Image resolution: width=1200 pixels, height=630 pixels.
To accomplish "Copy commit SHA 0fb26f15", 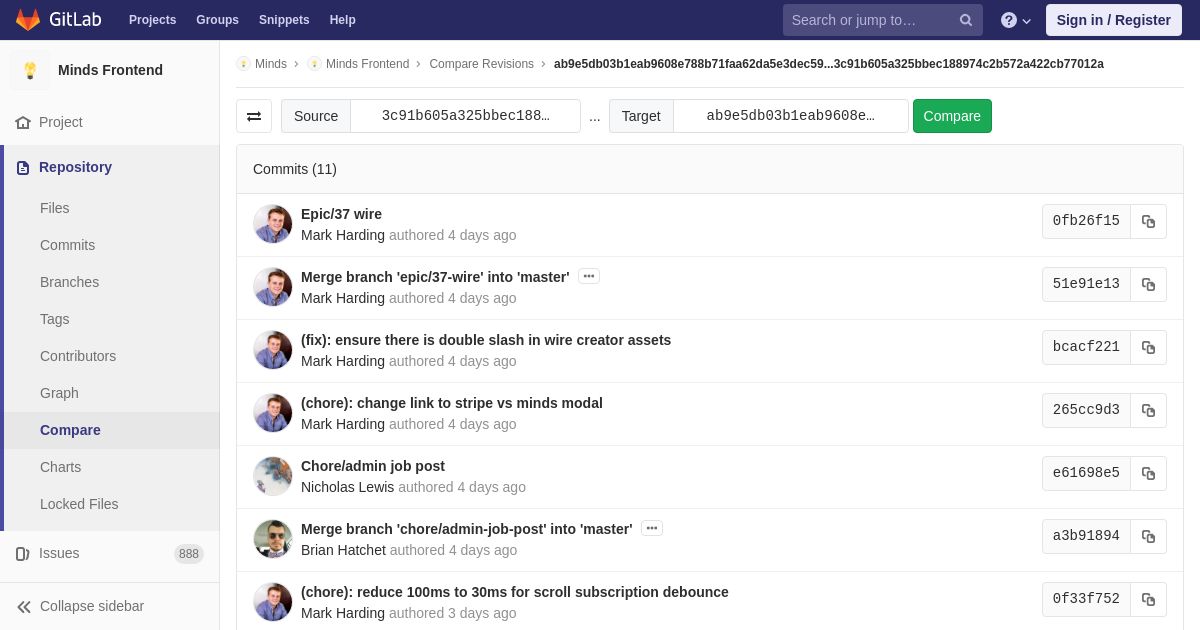I will point(1148,222).
